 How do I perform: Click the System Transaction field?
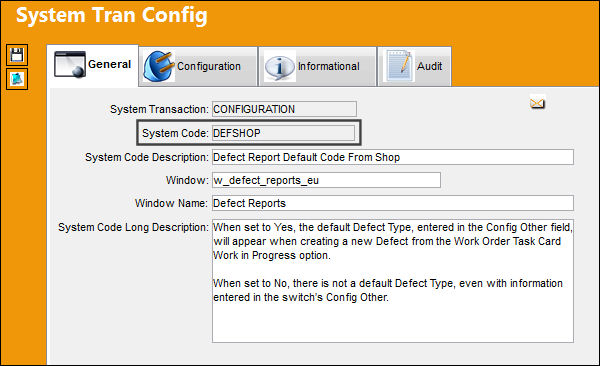284,109
